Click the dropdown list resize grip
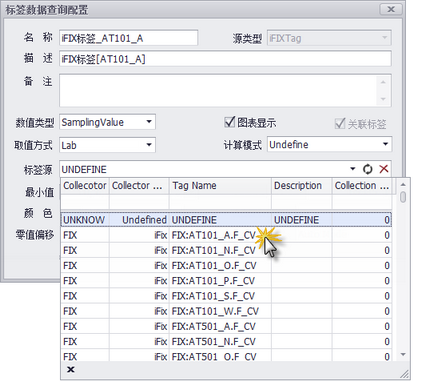430x382 pixels. pos(405,374)
